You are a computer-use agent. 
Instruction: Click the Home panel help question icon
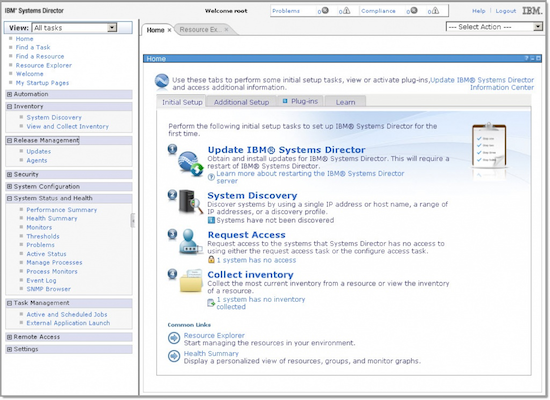pyautogui.click(x=526, y=58)
